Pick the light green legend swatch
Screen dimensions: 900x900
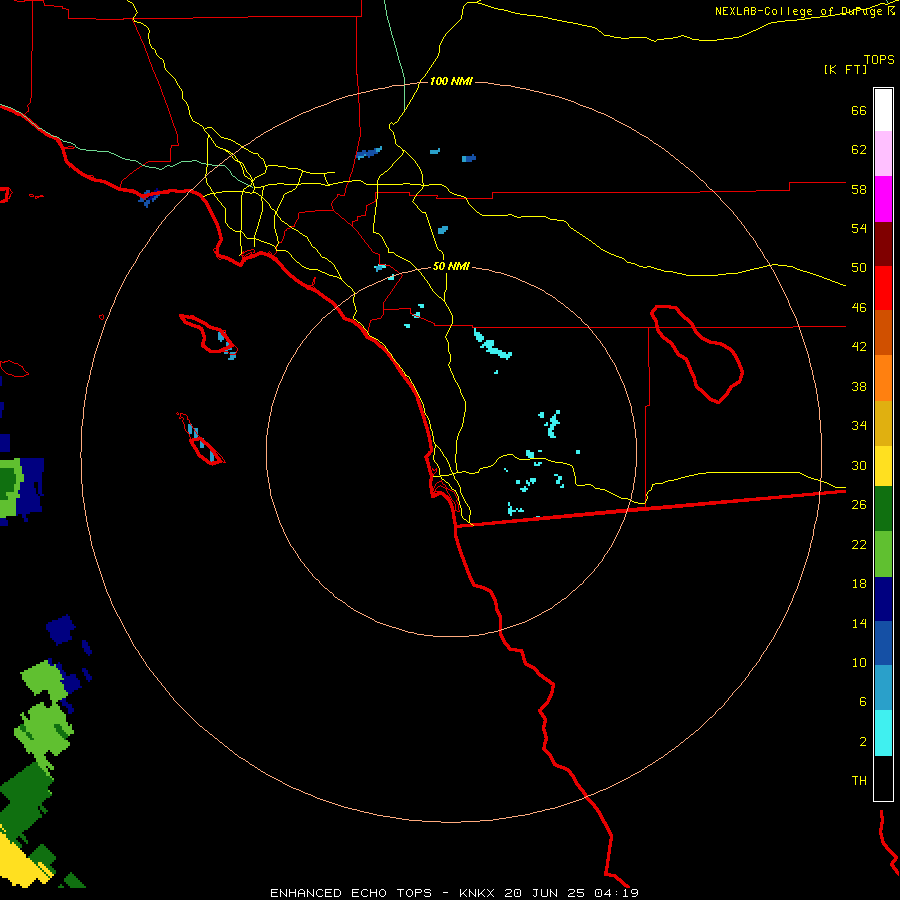883,553
